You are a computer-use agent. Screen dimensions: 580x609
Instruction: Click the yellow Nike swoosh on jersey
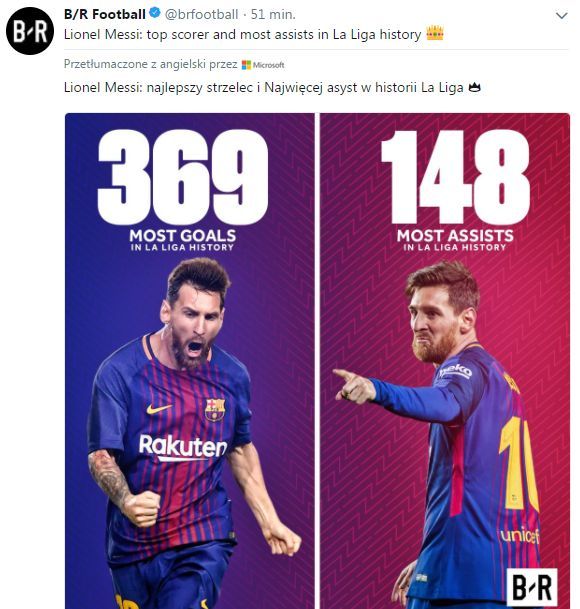click(159, 409)
